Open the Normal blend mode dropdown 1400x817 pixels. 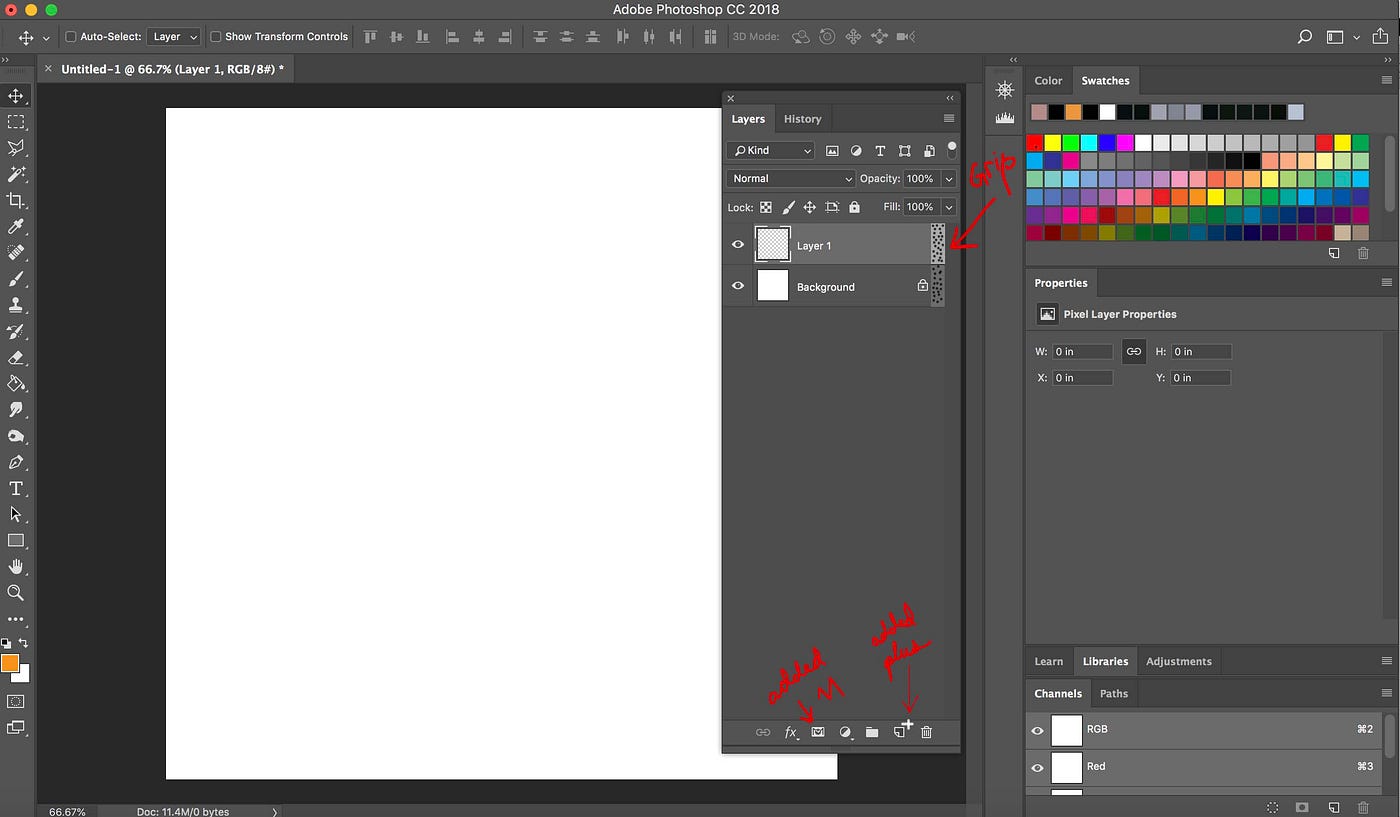pos(790,178)
